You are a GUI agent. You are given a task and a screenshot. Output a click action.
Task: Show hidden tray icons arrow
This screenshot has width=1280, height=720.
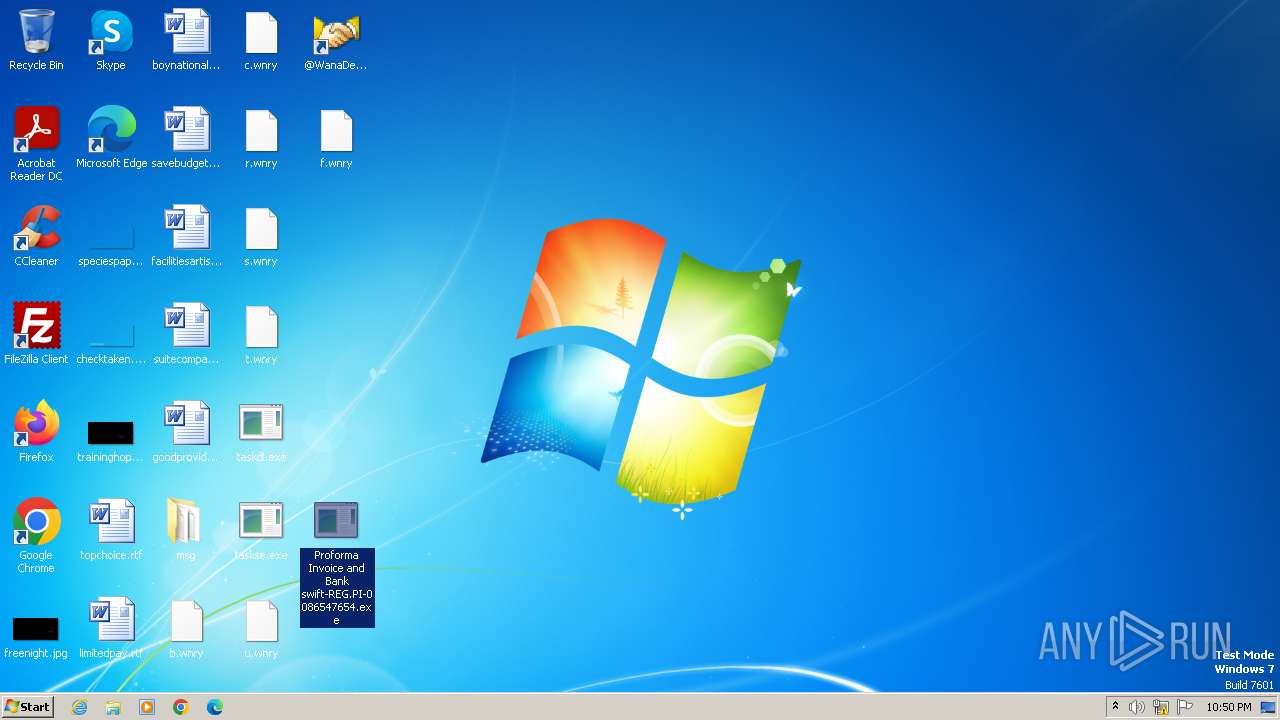pos(1115,707)
